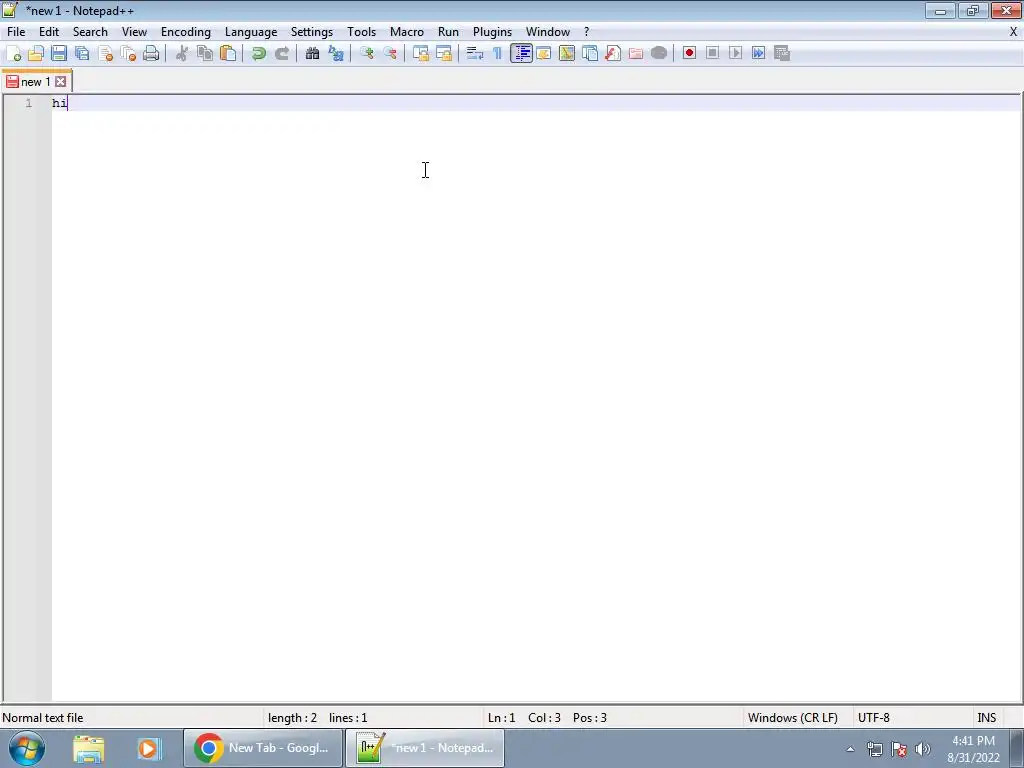Click the text 'hi' in line 1

59,103
